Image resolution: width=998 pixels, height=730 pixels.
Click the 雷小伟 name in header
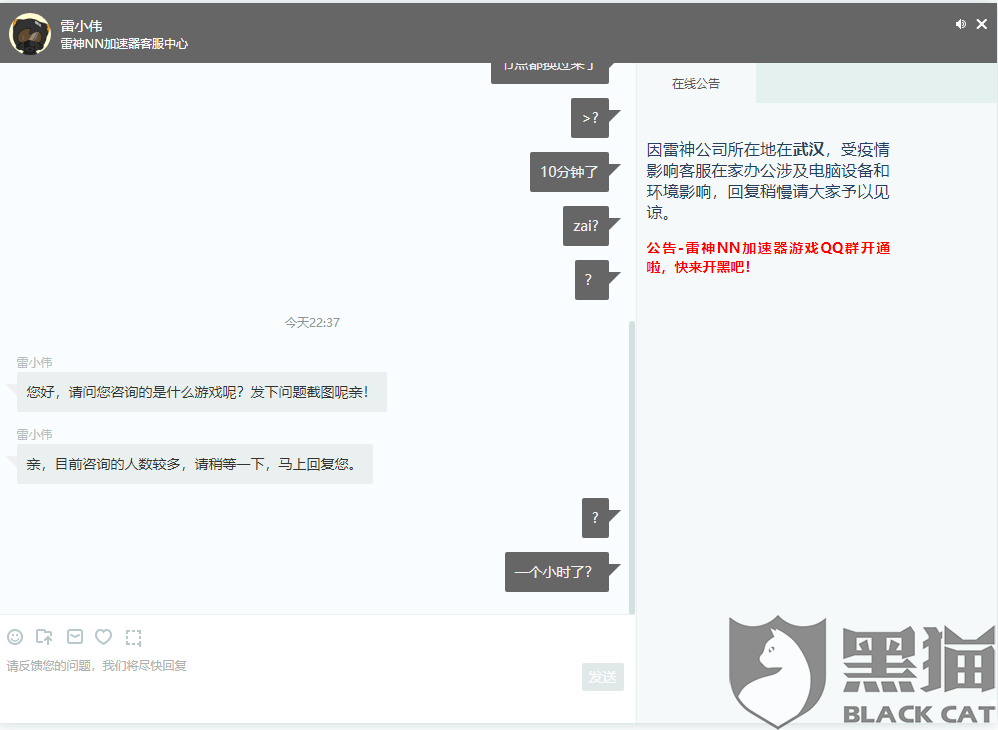(81, 26)
